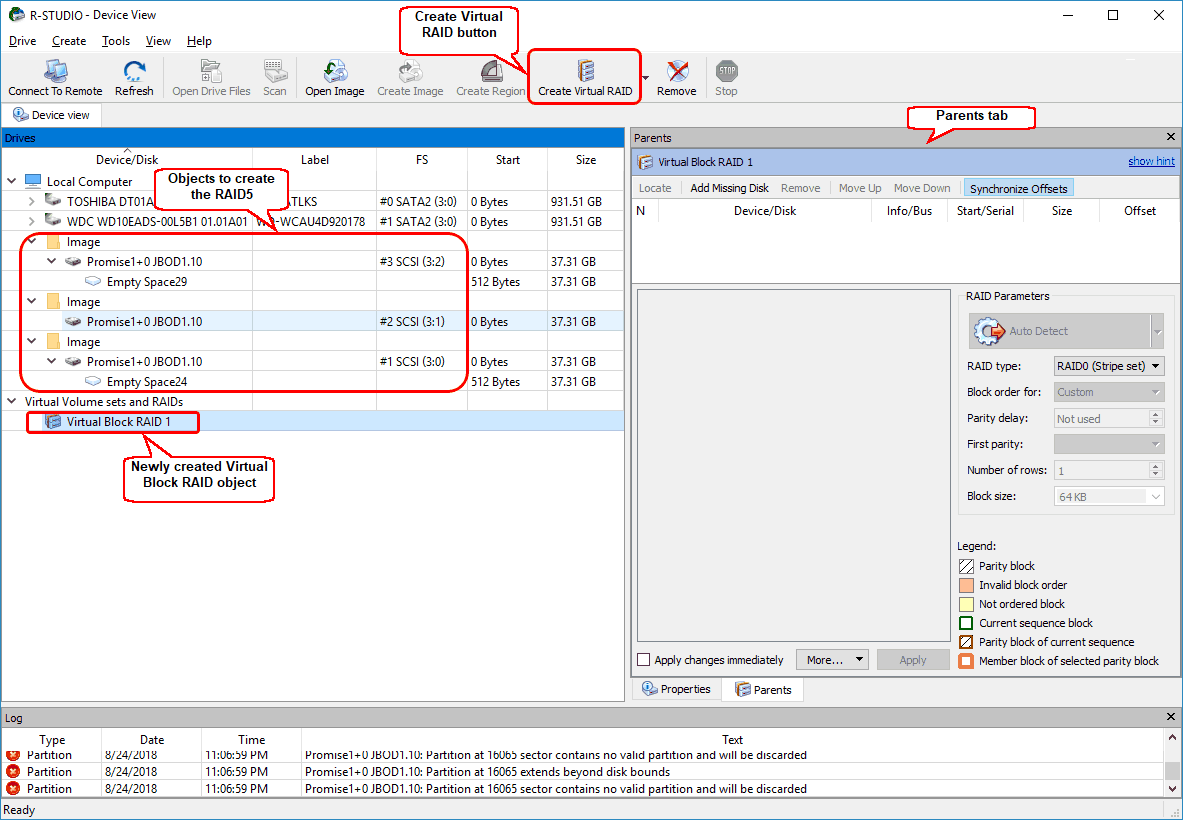Open the Help menu
Viewport: 1183px width, 820px height.
click(x=199, y=41)
